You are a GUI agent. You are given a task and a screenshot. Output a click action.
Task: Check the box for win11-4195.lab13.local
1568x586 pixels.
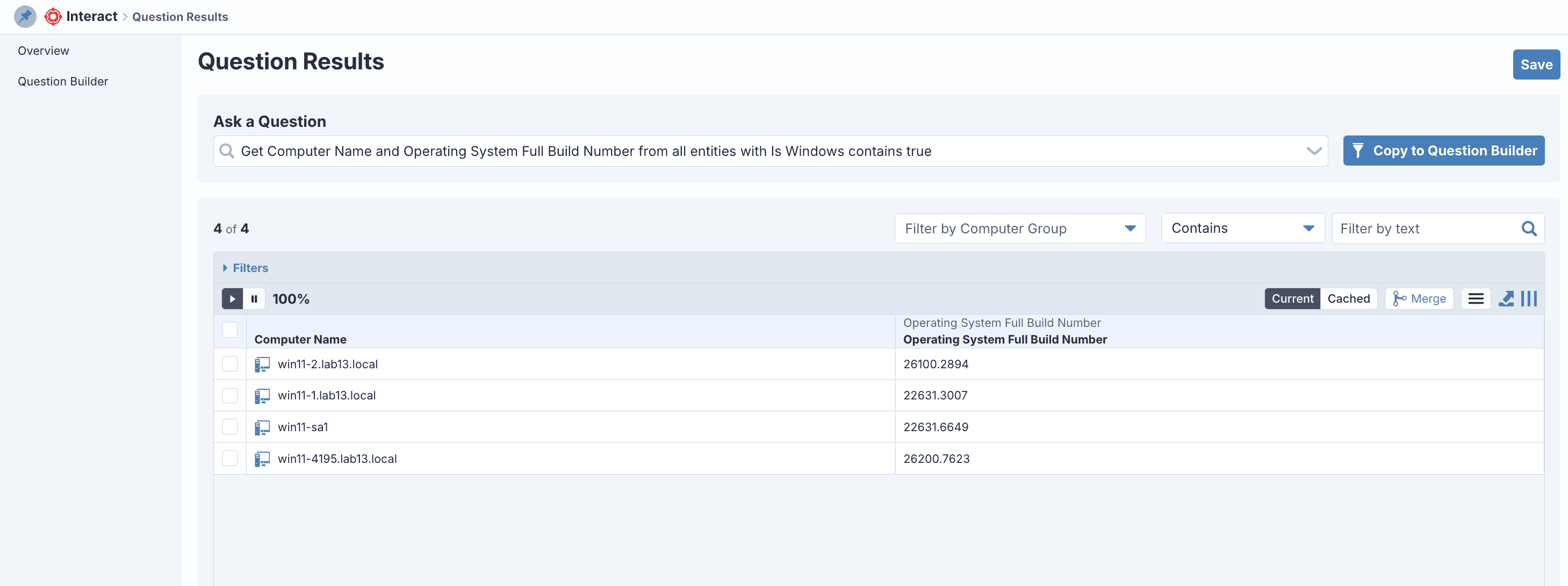click(229, 458)
